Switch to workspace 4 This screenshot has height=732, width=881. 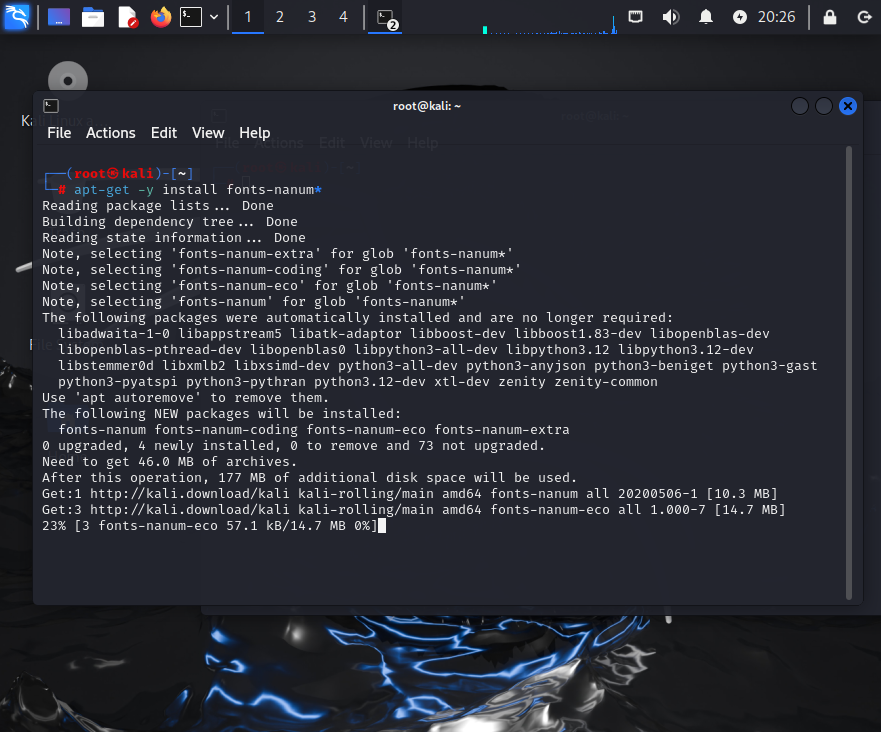(343, 17)
